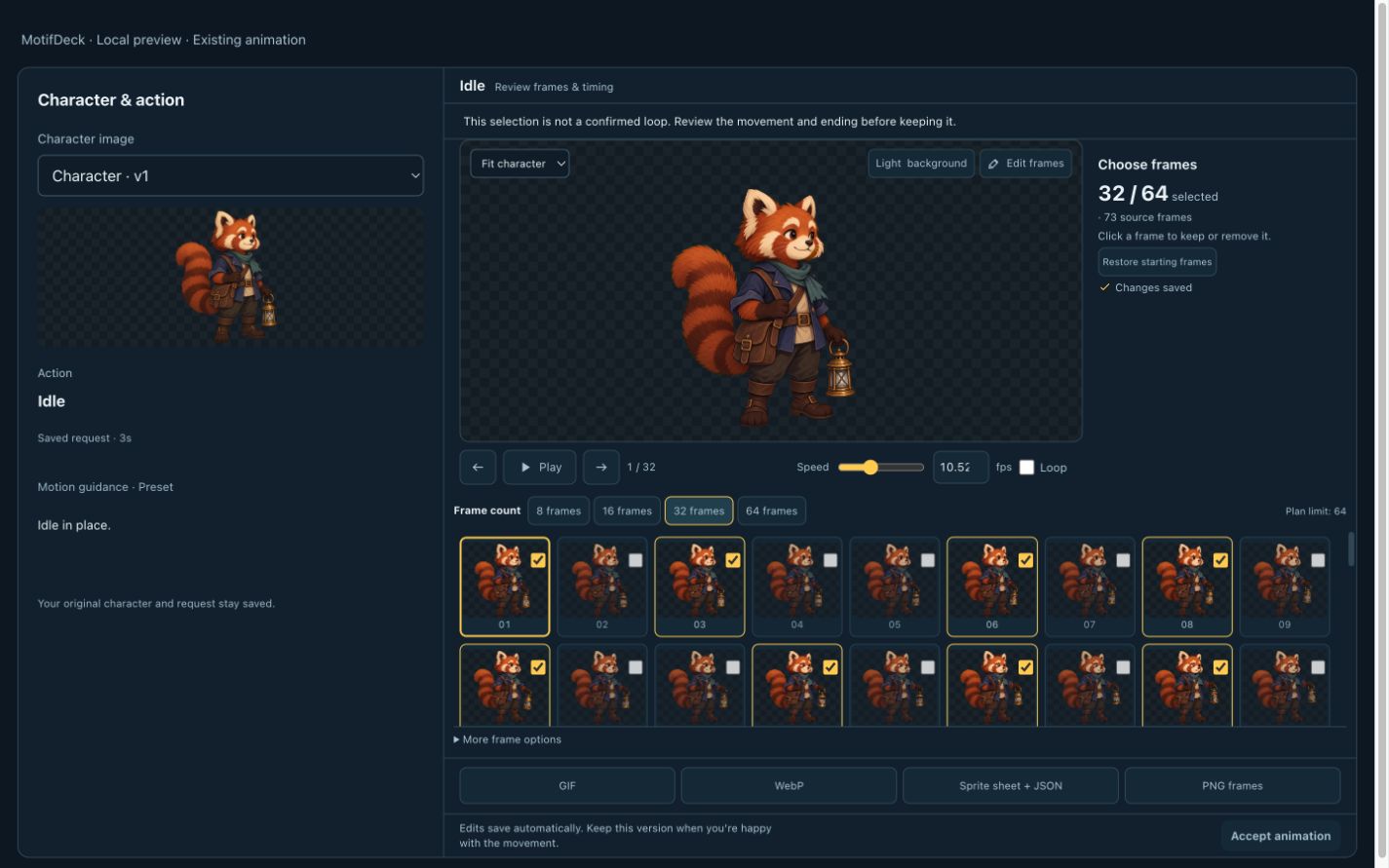Click the fps value field
The width and height of the screenshot is (1389, 868).
point(960,468)
